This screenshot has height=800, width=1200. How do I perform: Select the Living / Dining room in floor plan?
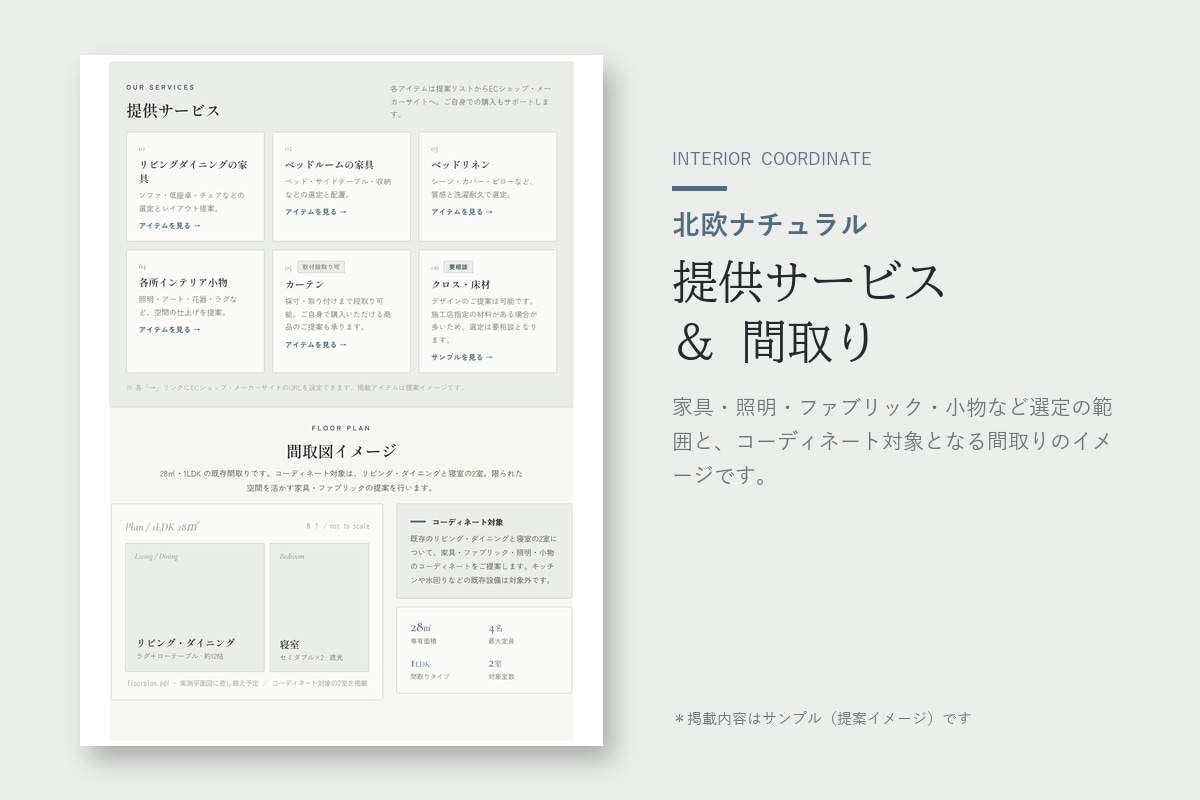point(195,607)
